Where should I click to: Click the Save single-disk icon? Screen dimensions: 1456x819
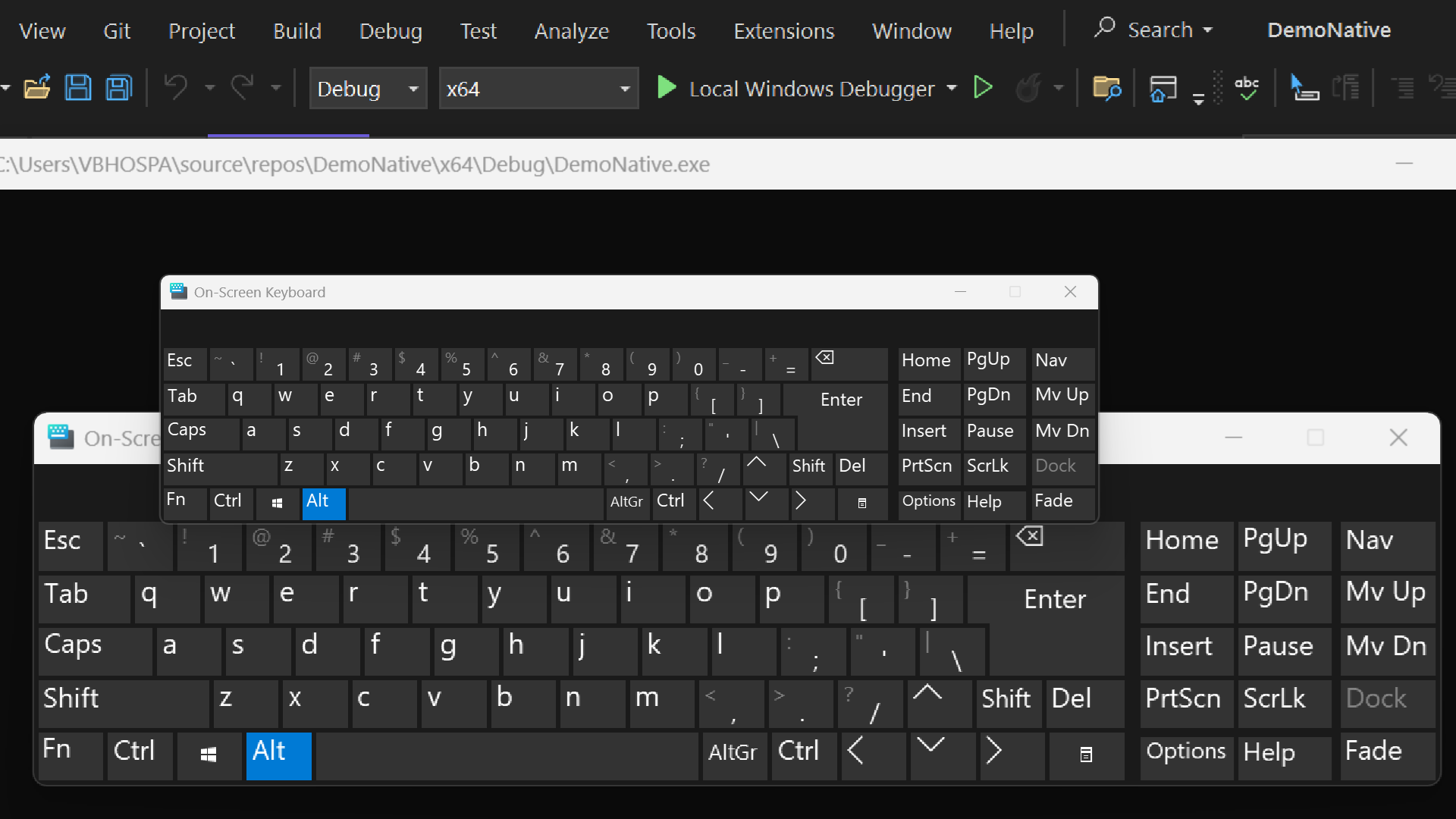(x=77, y=88)
